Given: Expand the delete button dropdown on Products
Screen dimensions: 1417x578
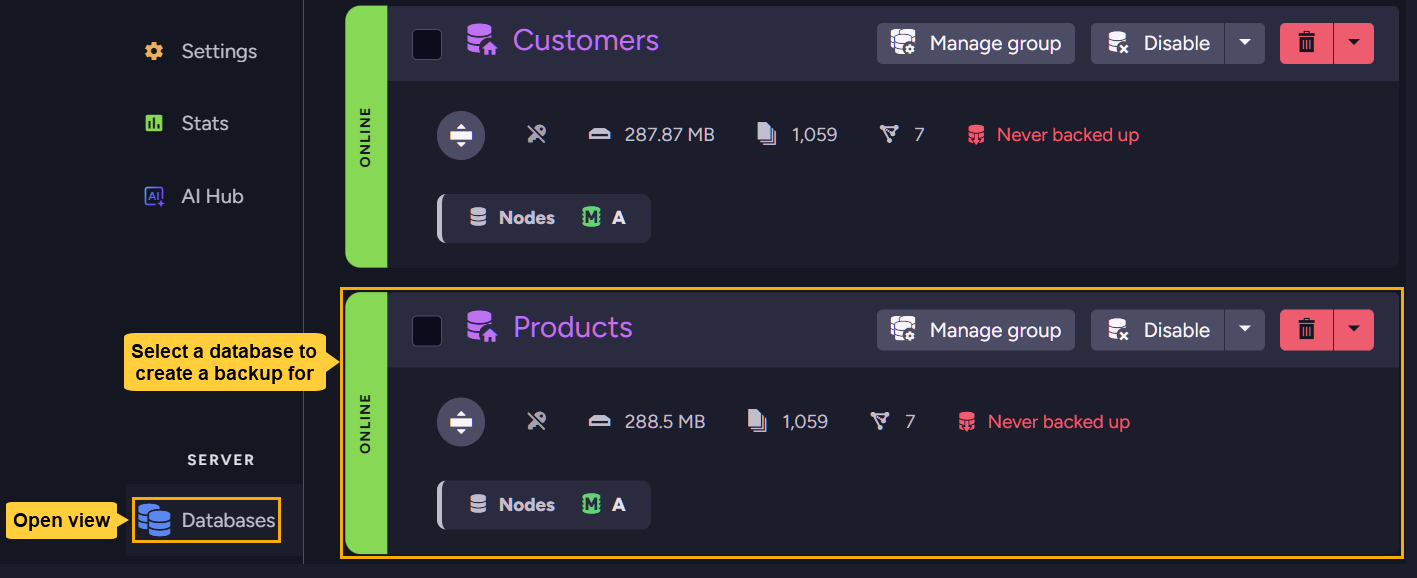Looking at the screenshot, I should tap(1355, 329).
